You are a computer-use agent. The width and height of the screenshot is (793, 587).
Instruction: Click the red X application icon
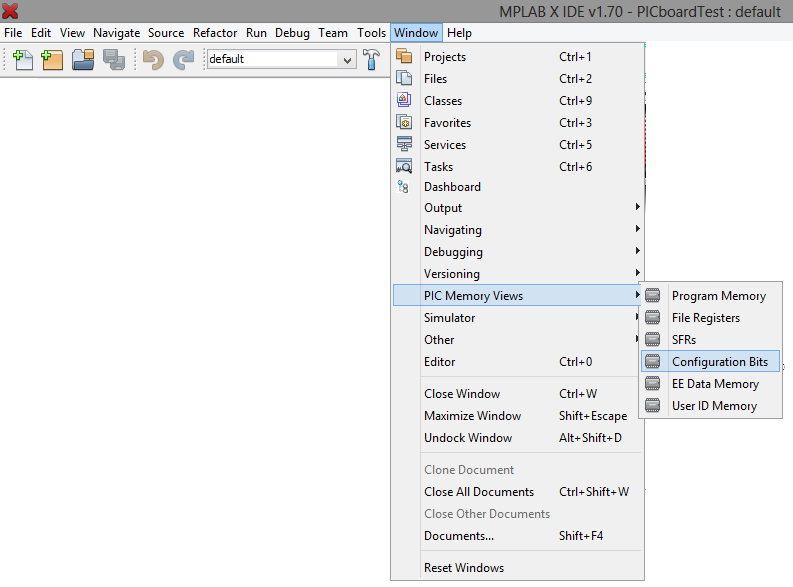(x=10, y=11)
